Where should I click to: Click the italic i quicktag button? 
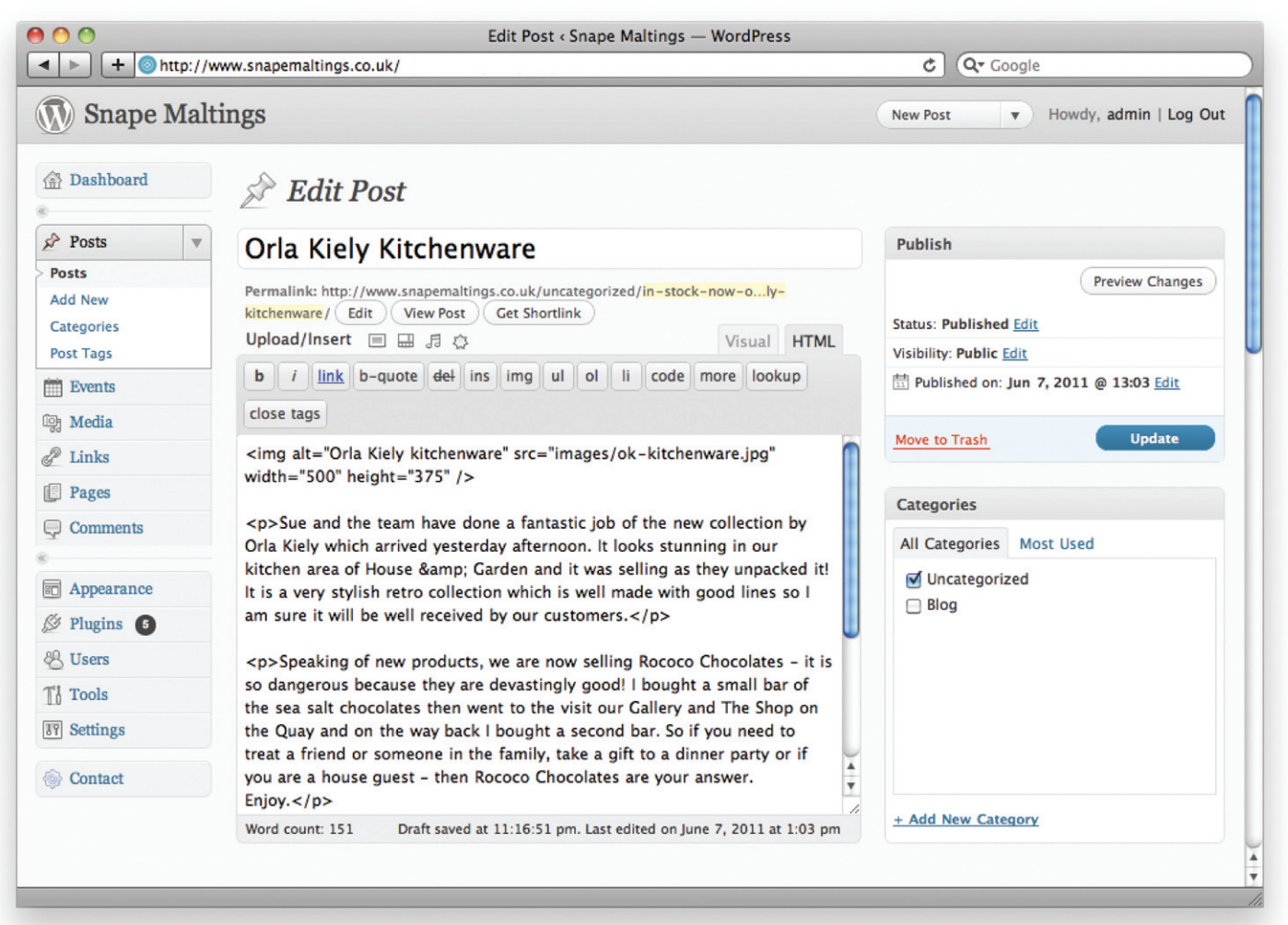(x=294, y=376)
